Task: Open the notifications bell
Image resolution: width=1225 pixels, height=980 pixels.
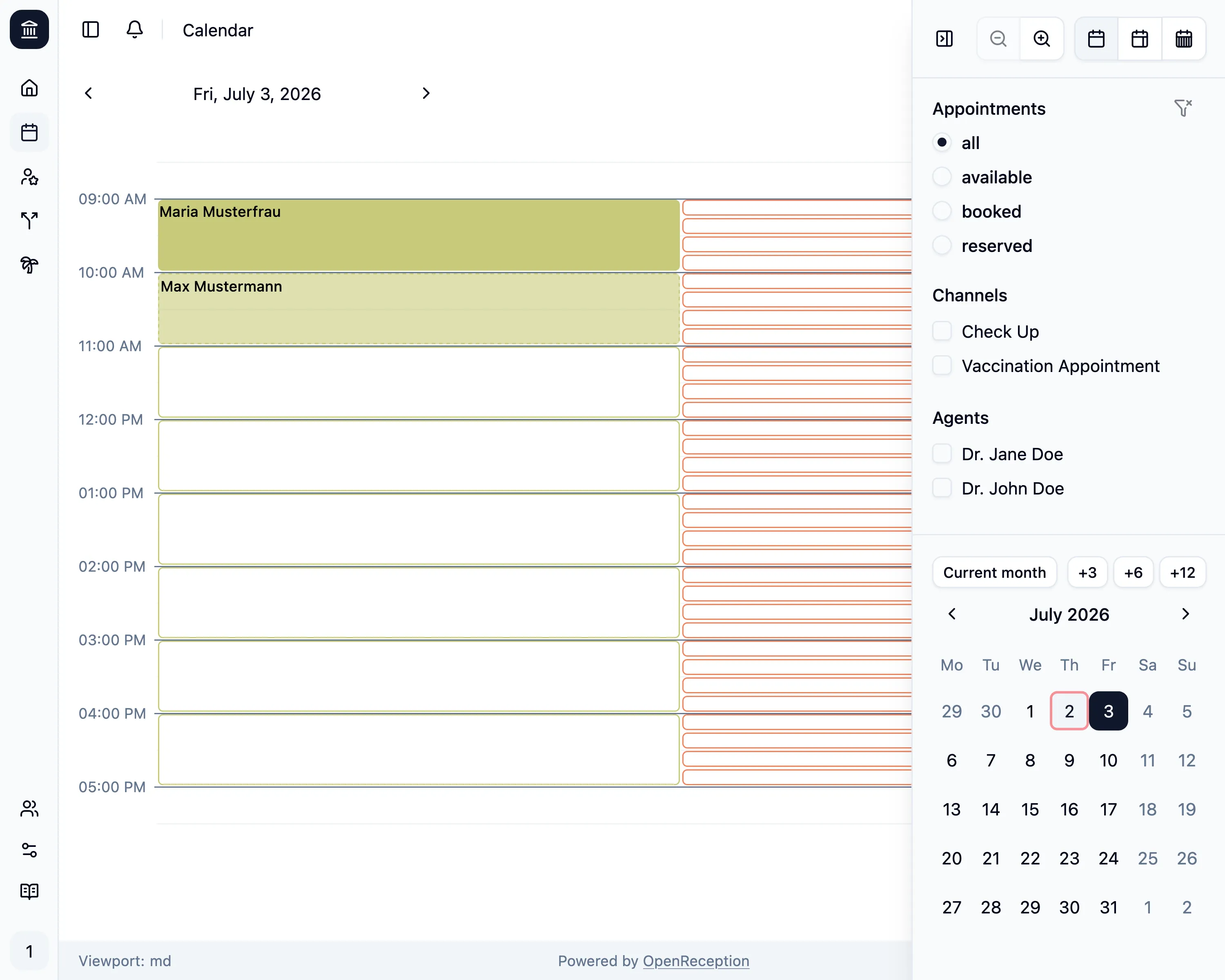Action: click(135, 29)
